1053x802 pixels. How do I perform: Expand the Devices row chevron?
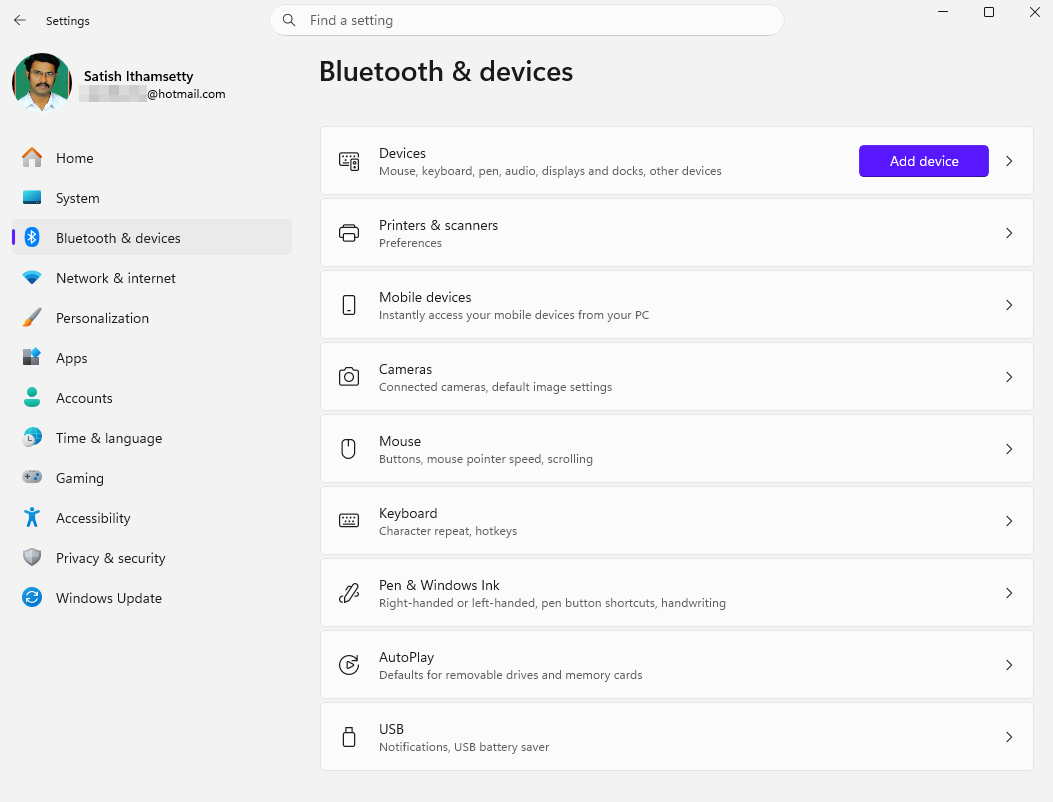[1009, 161]
